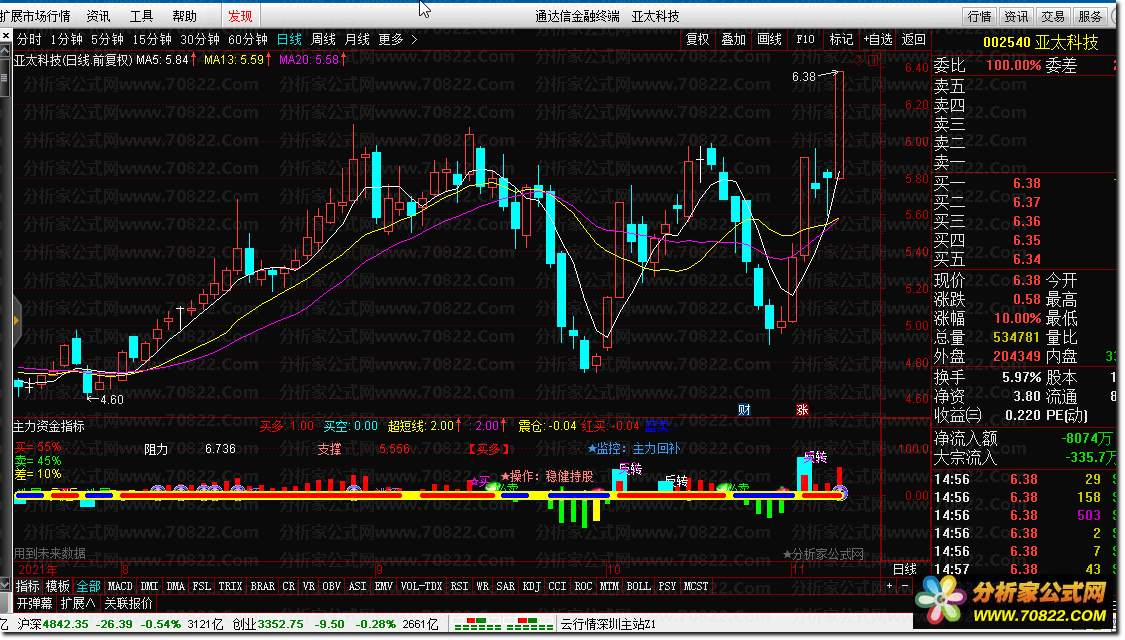Open the 扩展市场行情 menu
This screenshot has height=640, width=1125.
click(35, 16)
